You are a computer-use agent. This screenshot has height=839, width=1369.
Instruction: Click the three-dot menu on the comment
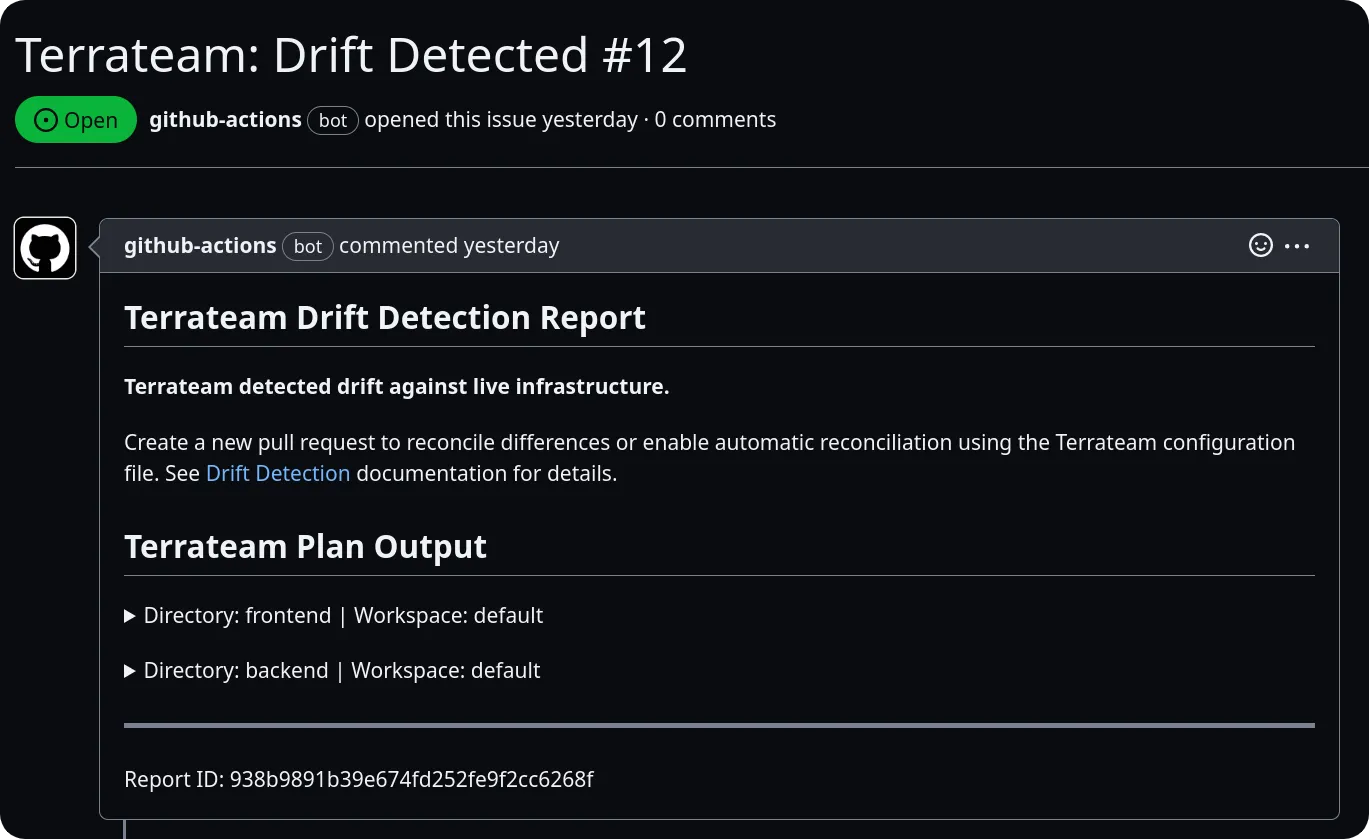click(x=1299, y=245)
